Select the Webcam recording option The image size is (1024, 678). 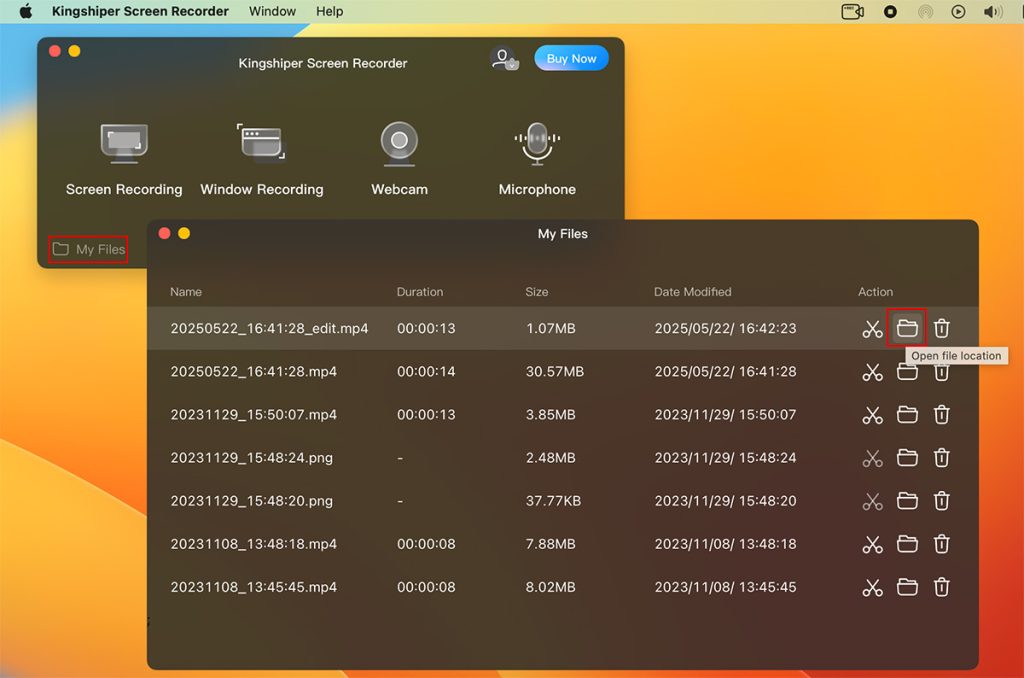pyautogui.click(x=399, y=159)
